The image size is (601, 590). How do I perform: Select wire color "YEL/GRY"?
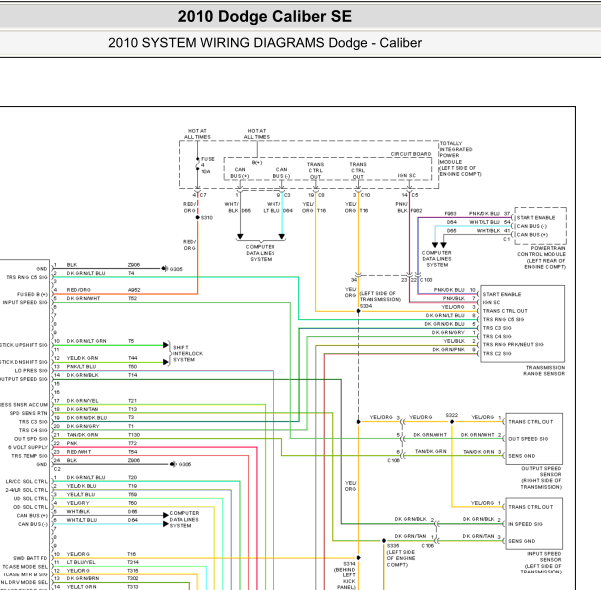[78, 503]
